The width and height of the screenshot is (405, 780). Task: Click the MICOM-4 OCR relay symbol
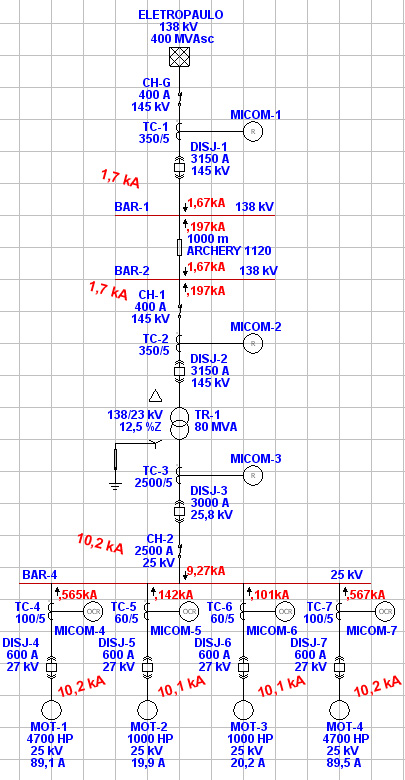tap(93, 611)
